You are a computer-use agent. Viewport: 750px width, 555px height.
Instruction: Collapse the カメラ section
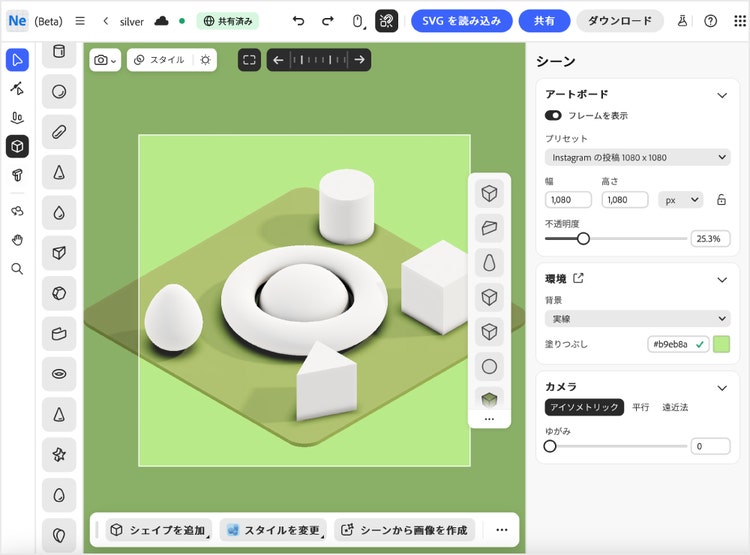722,388
